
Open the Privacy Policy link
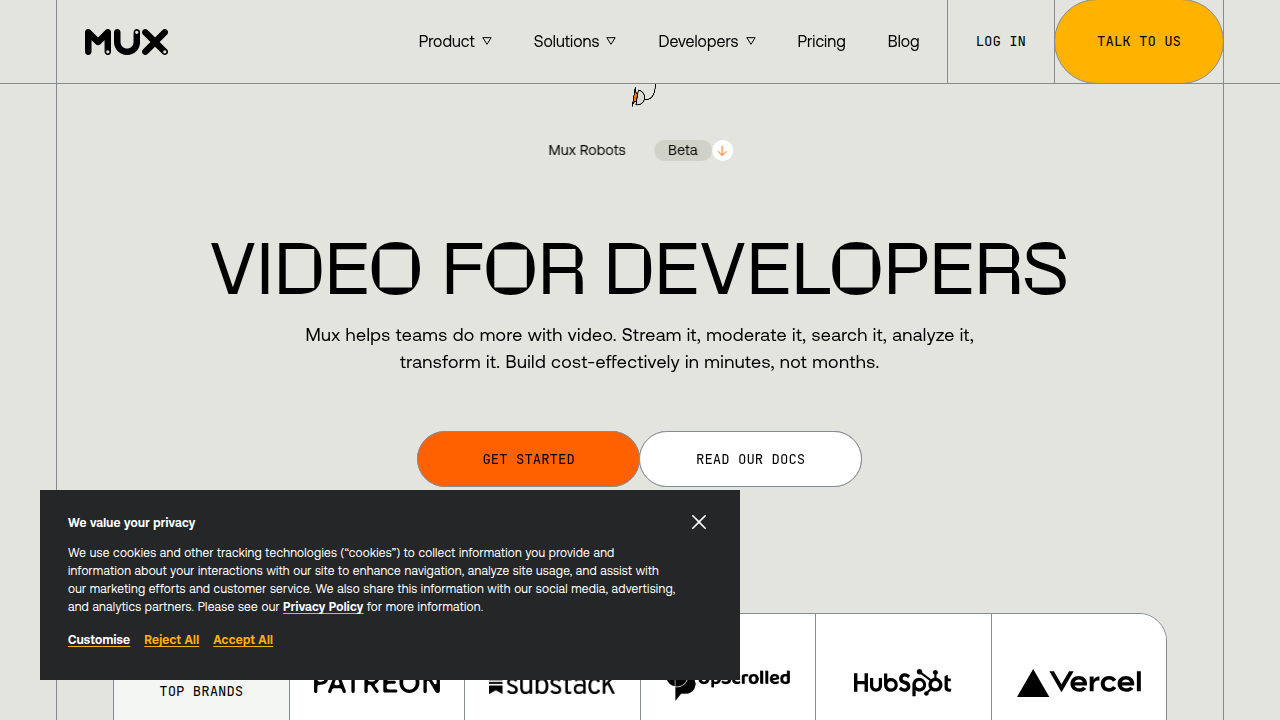[323, 607]
